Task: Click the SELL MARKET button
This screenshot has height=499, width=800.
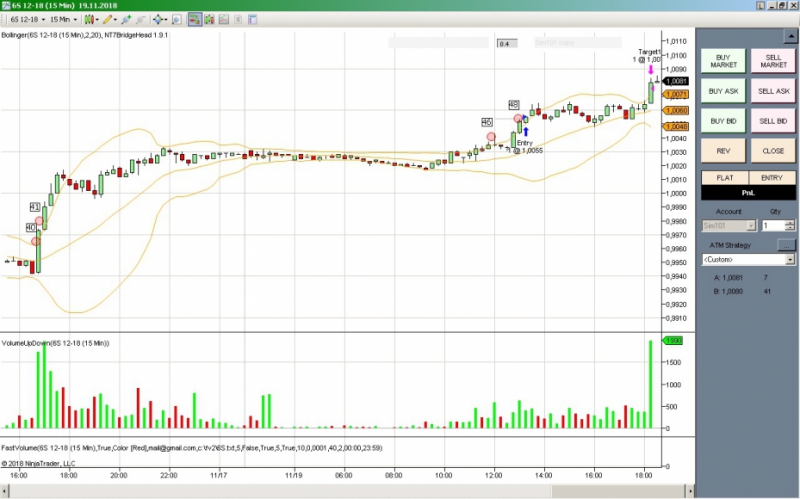Action: [x=773, y=61]
